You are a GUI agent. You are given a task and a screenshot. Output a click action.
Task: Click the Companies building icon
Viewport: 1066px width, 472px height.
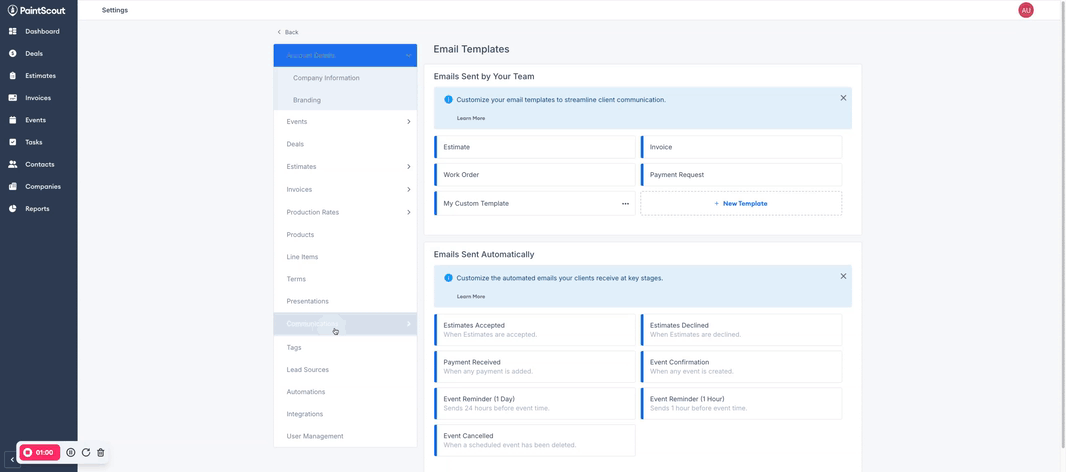(x=12, y=186)
